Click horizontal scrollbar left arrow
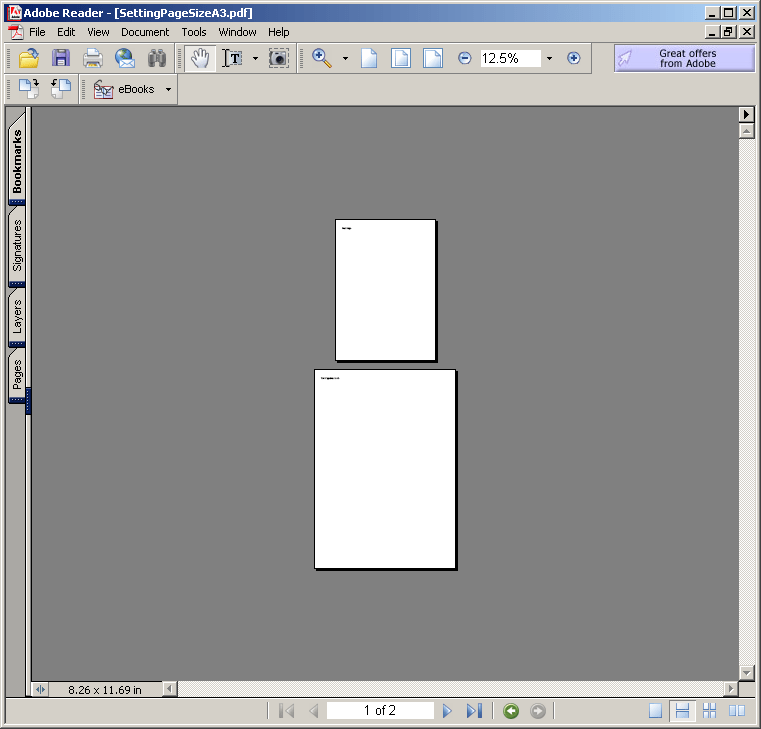Screen dimensions: 761x729 [x=169, y=689]
